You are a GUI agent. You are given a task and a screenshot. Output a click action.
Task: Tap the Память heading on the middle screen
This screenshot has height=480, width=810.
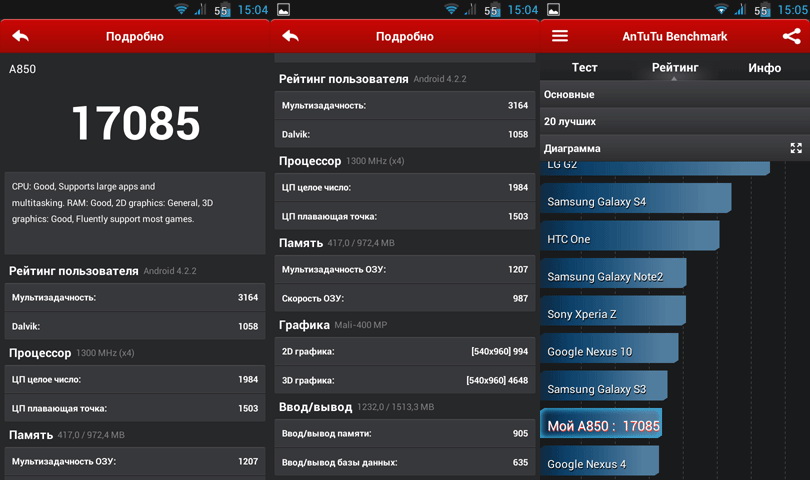[x=301, y=243]
